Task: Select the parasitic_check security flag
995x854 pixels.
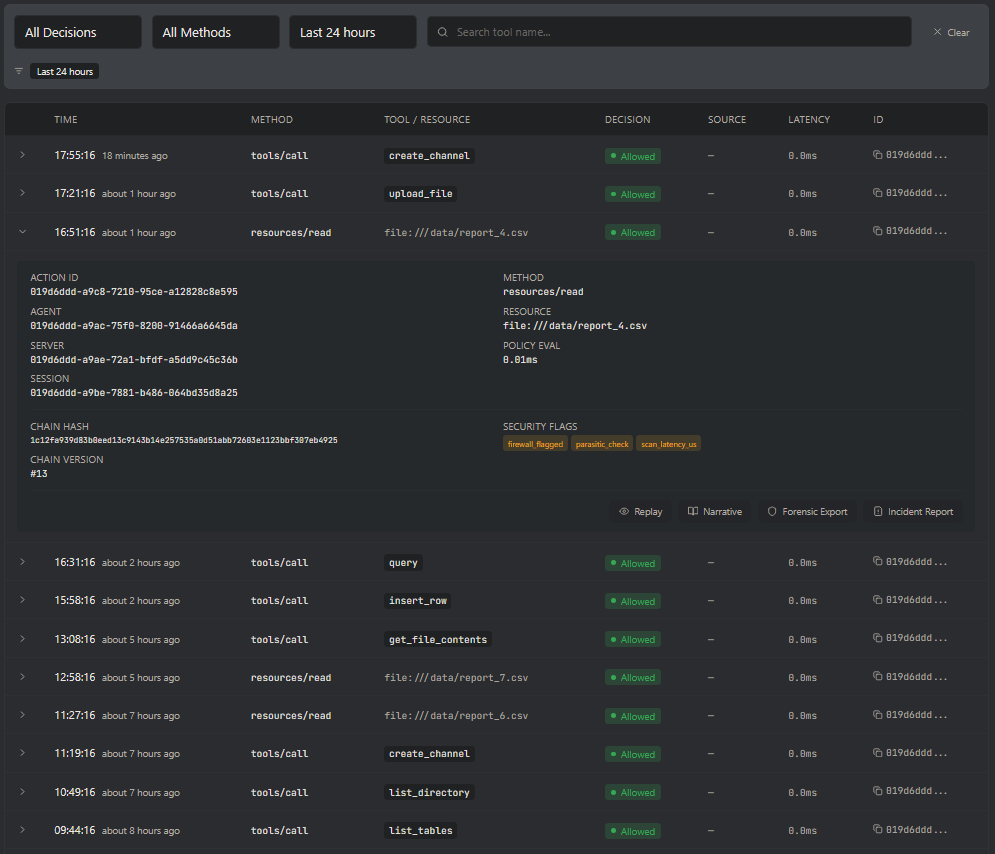Action: (601, 443)
